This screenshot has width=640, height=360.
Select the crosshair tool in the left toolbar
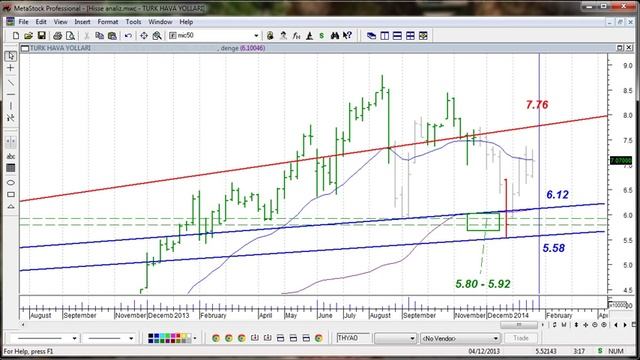coord(11,68)
